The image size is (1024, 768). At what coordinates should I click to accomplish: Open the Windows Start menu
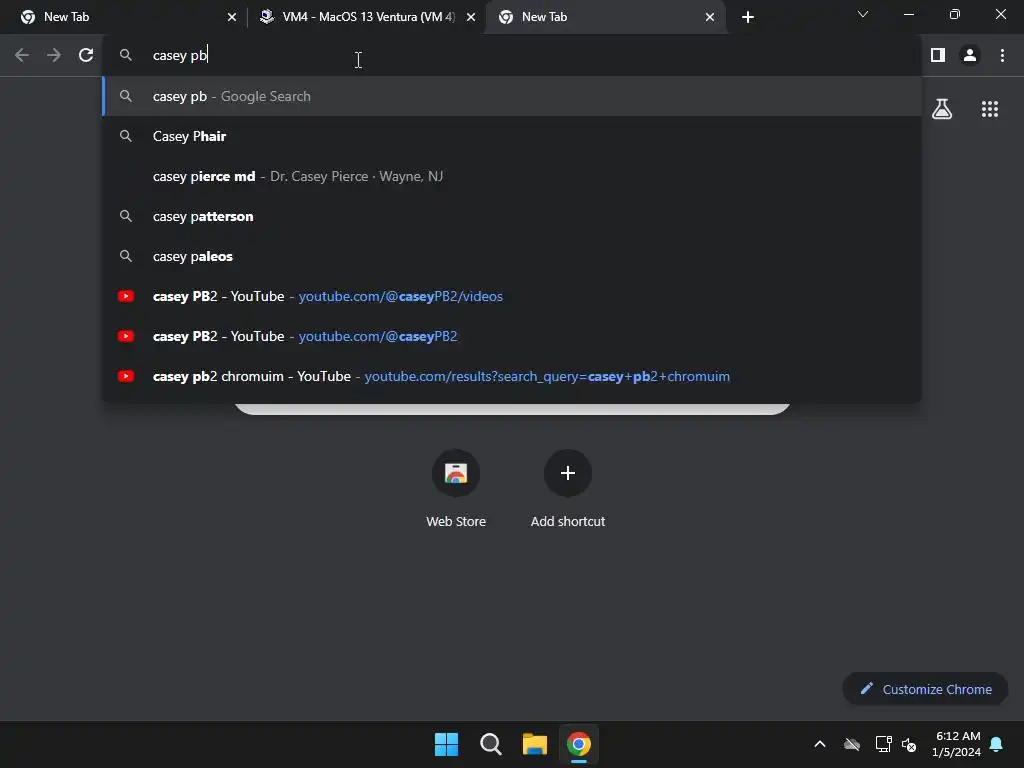(447, 744)
